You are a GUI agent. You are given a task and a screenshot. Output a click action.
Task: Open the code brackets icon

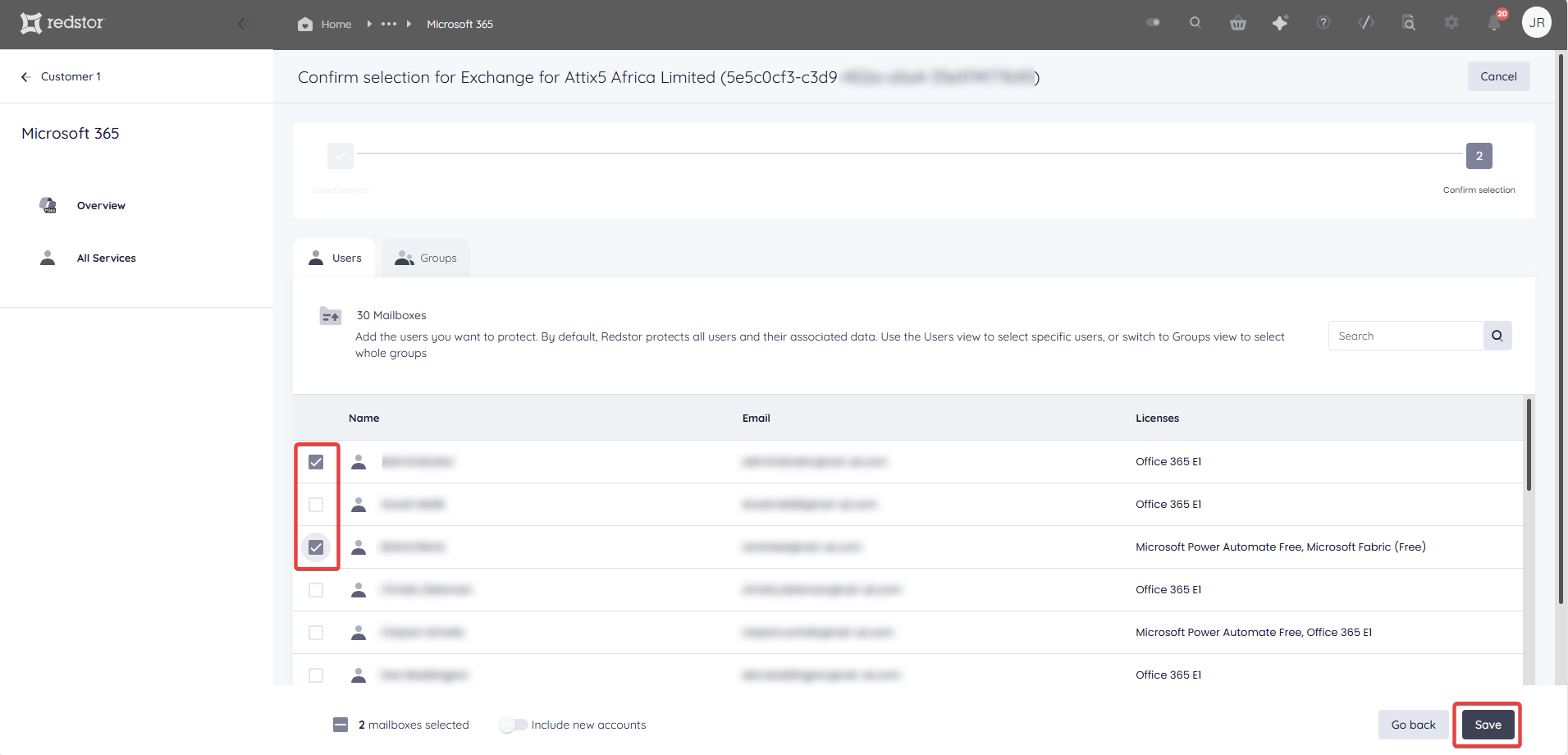pos(1366,23)
